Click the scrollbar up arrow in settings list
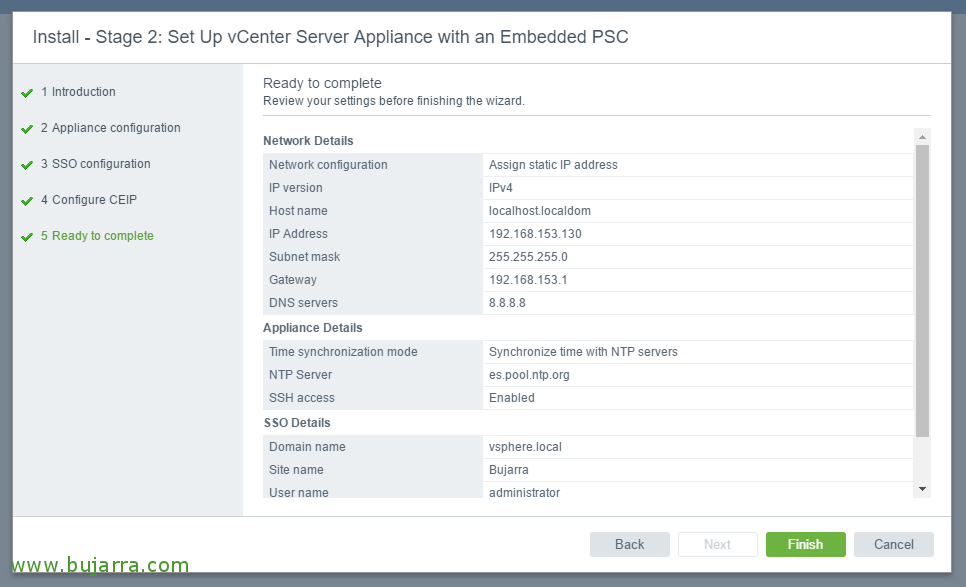Image resolution: width=966 pixels, height=587 pixels. coord(922,137)
